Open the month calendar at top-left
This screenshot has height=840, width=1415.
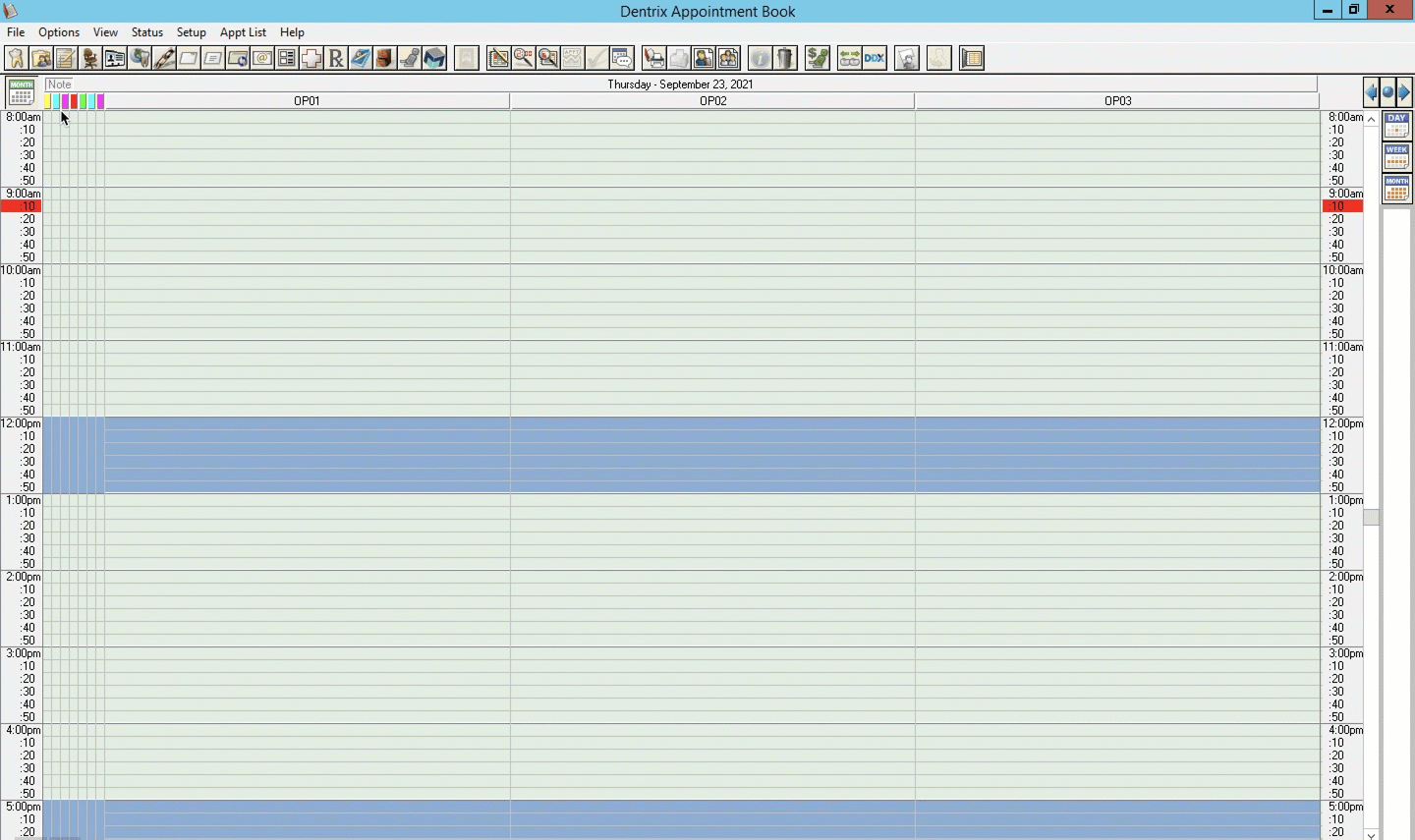(21, 92)
